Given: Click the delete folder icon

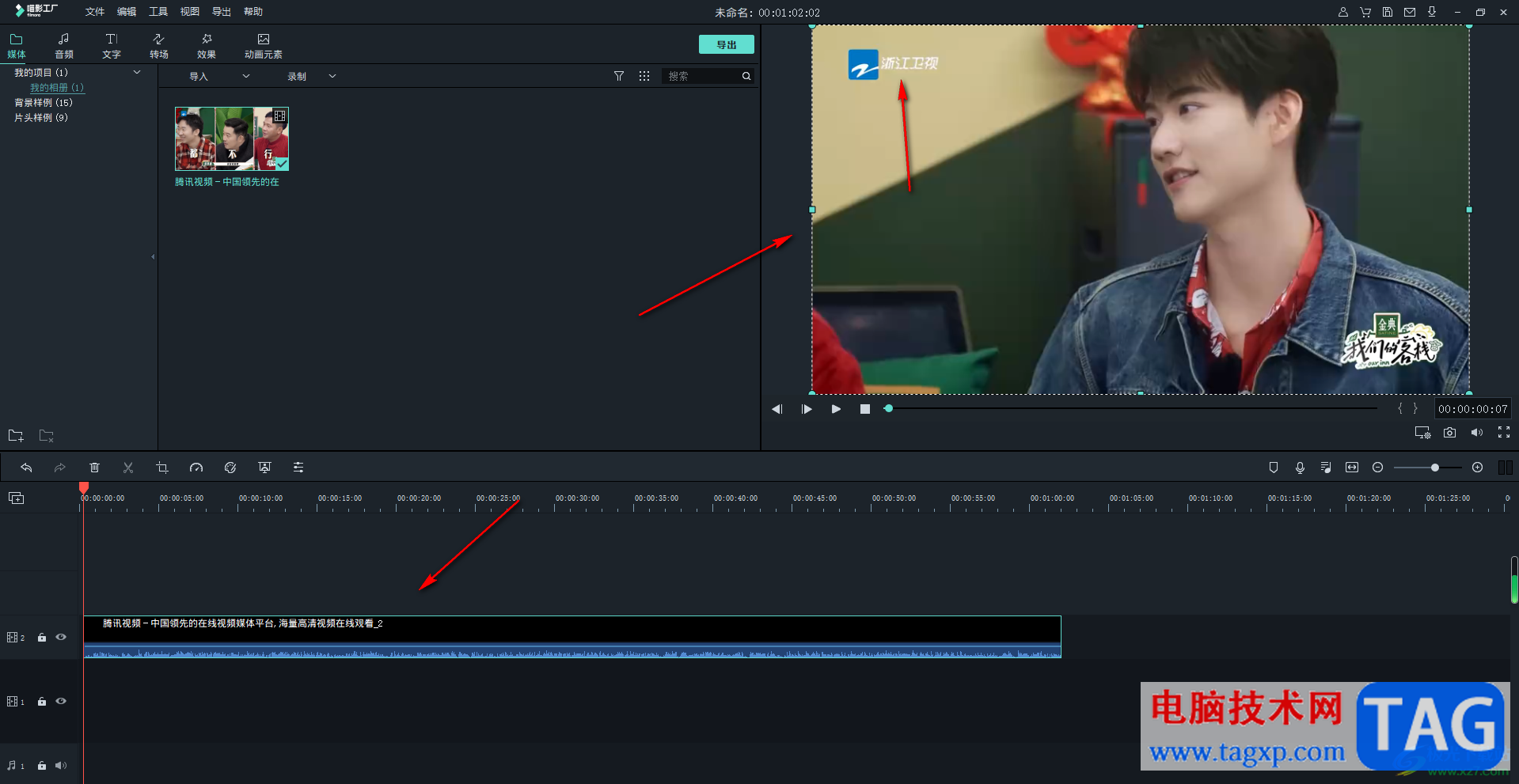Looking at the screenshot, I should point(47,436).
